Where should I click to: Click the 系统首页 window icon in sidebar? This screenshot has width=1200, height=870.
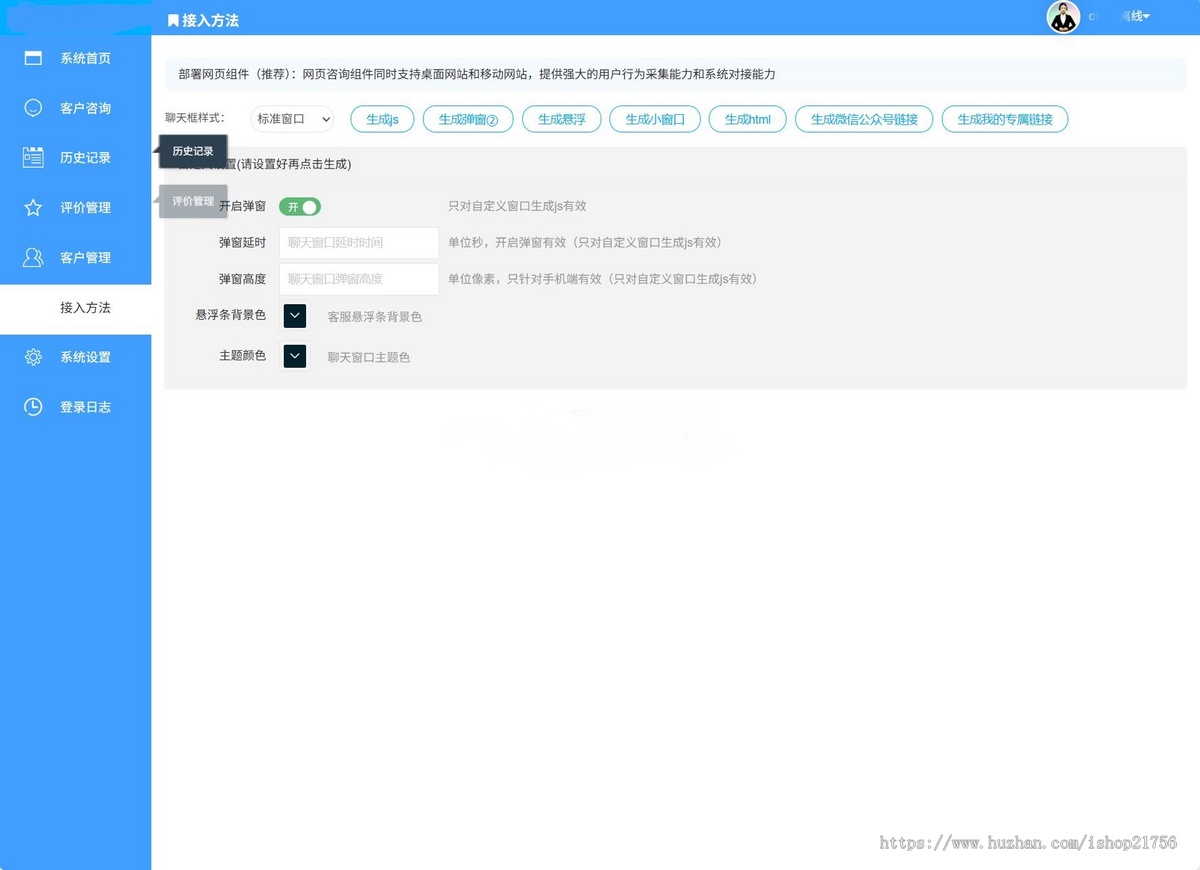click(33, 58)
